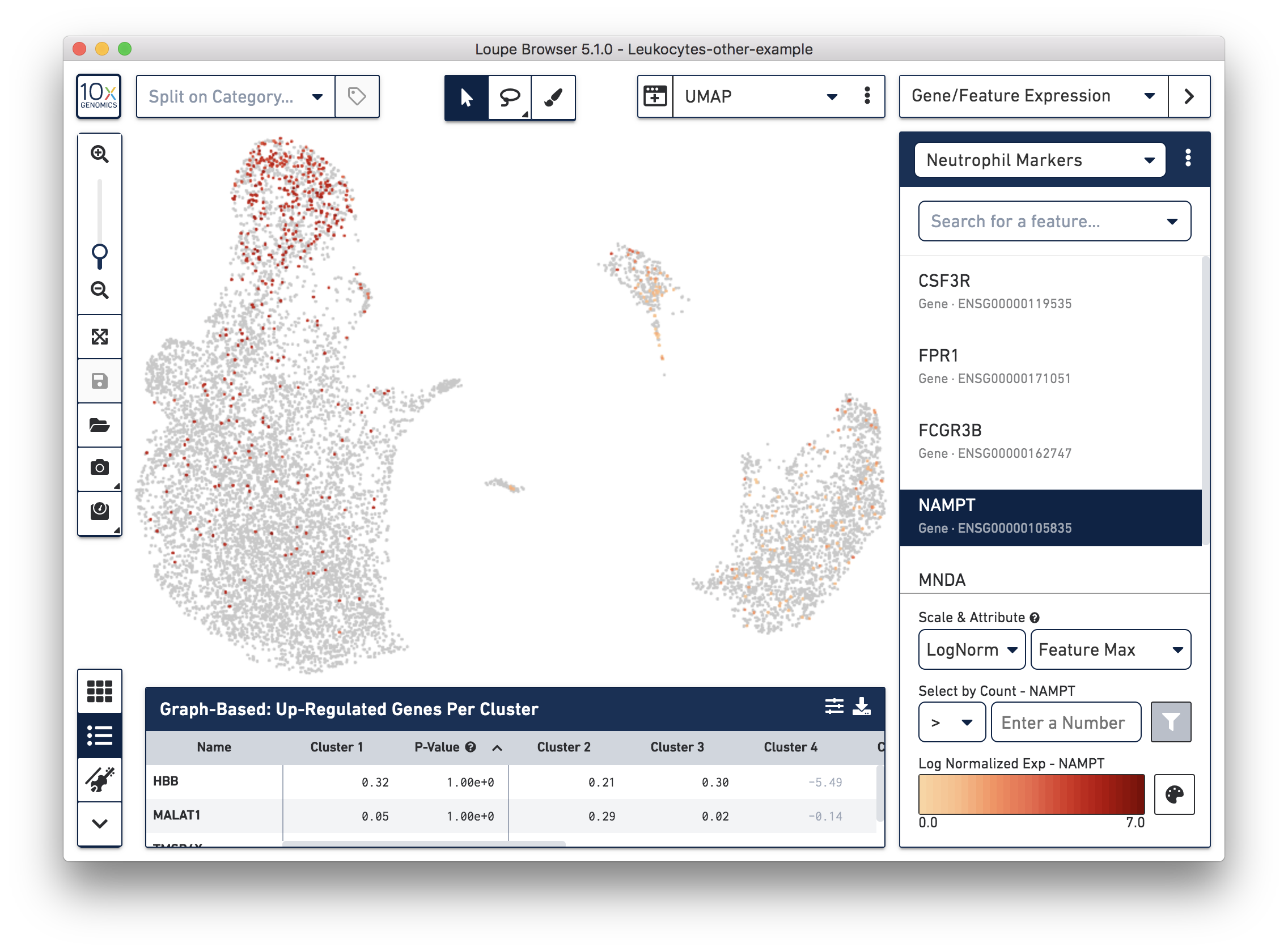The height and width of the screenshot is (952, 1288).
Task: Select the CSF3R gene
Action: click(x=1050, y=292)
